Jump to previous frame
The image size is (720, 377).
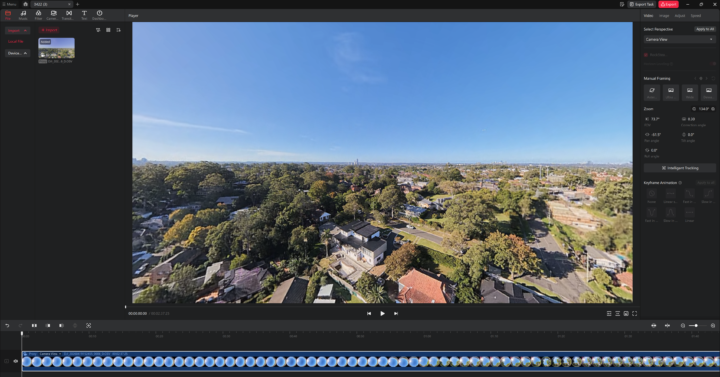click(369, 314)
